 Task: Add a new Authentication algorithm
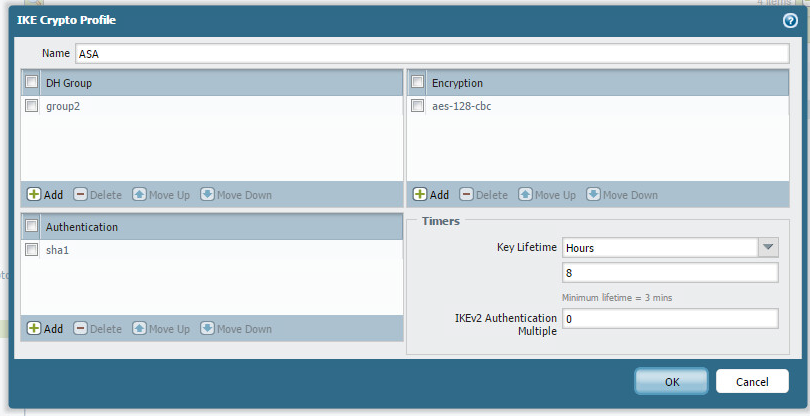pos(45,329)
